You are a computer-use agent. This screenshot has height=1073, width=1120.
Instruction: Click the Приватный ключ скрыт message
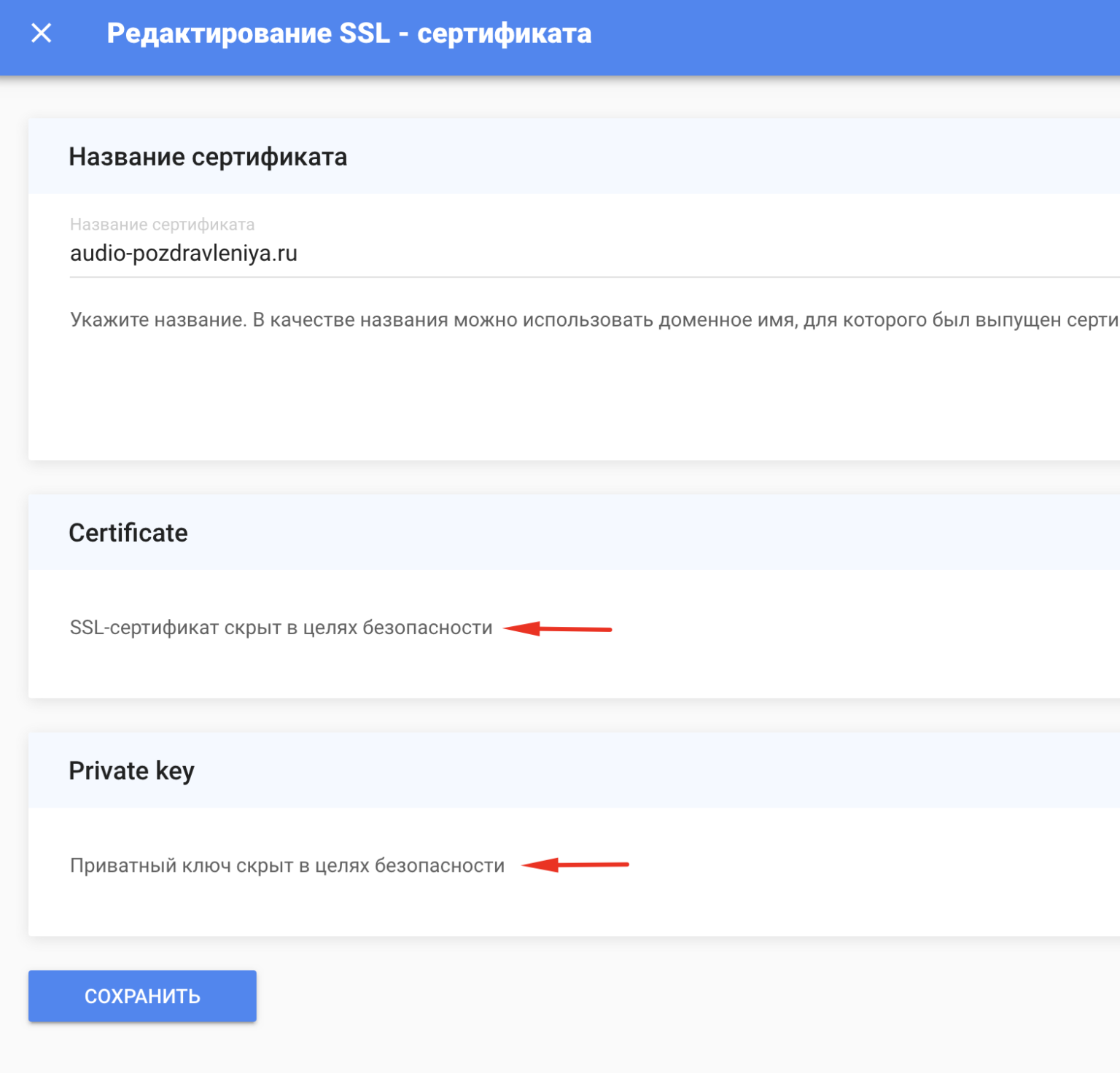pos(287,865)
